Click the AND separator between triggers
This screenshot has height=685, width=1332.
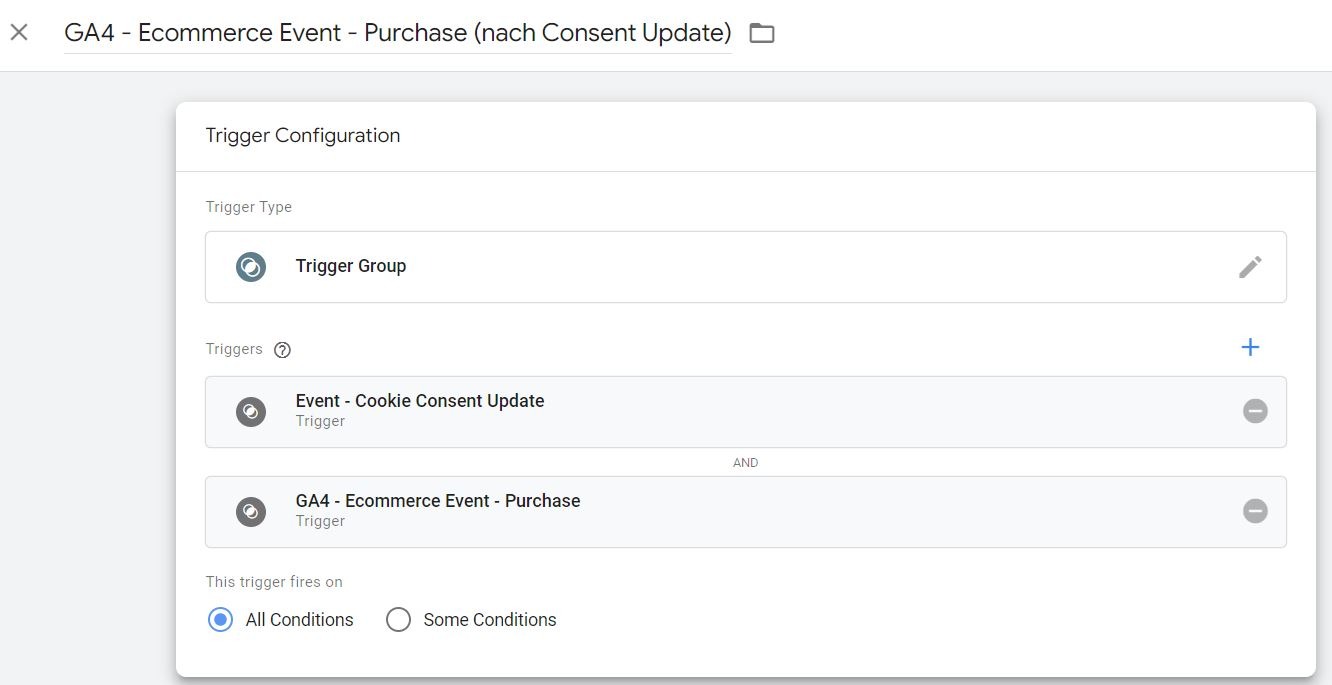[x=745, y=463]
